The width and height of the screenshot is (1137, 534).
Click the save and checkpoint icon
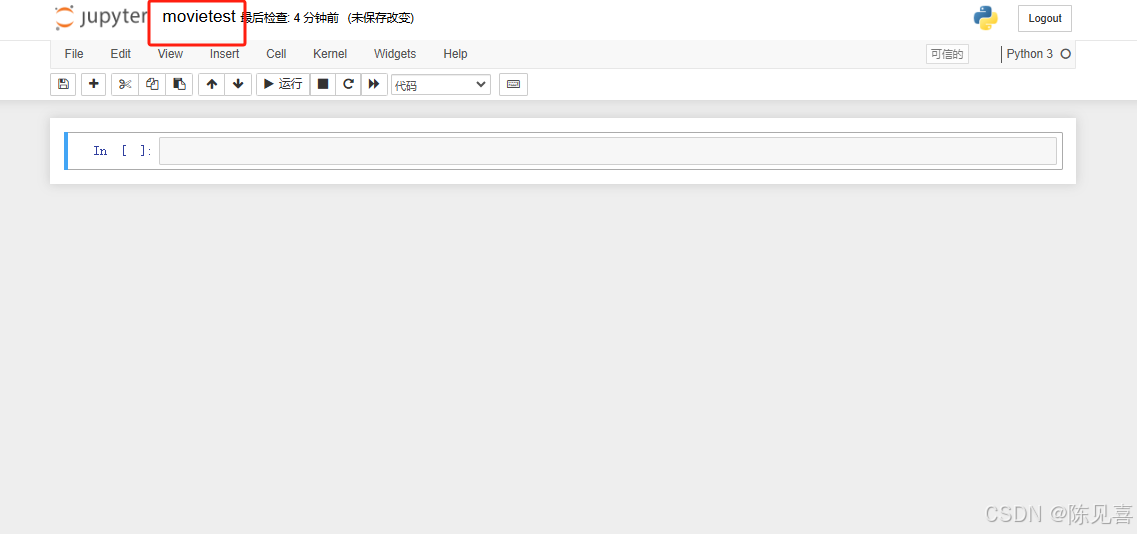coord(63,84)
